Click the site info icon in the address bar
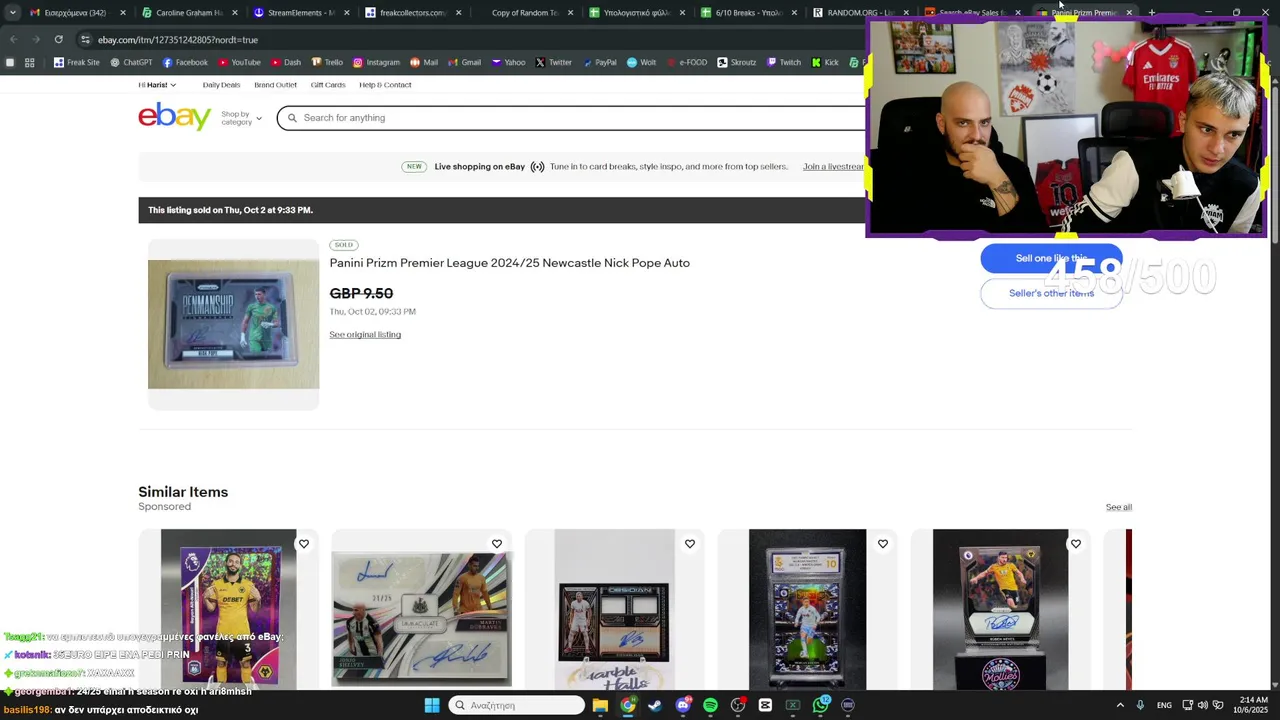1280x720 pixels. 86,39
